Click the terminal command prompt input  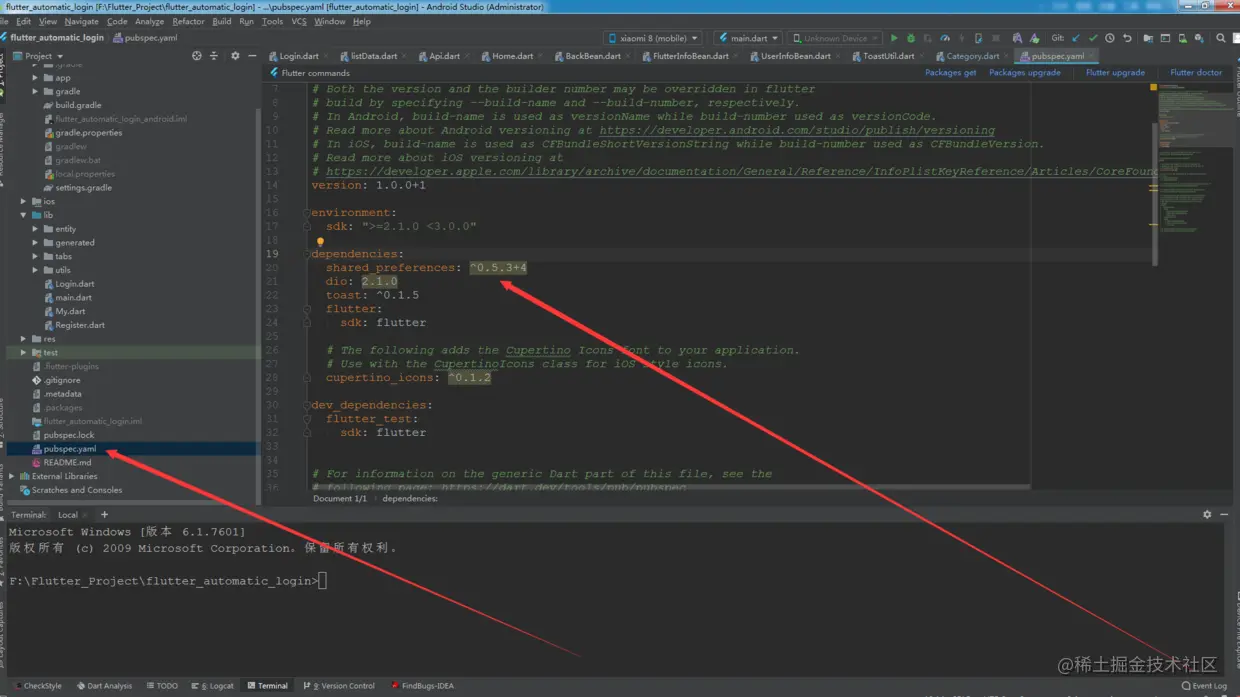click(322, 581)
